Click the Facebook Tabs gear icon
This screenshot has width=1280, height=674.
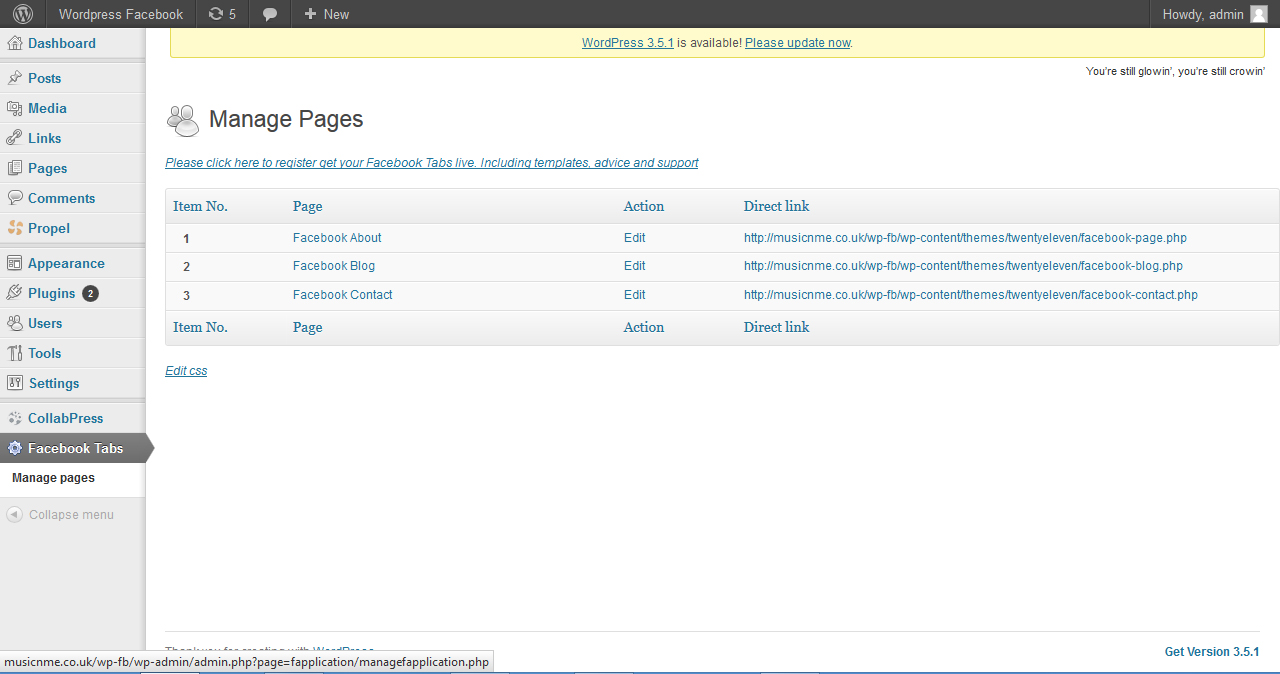pos(15,448)
